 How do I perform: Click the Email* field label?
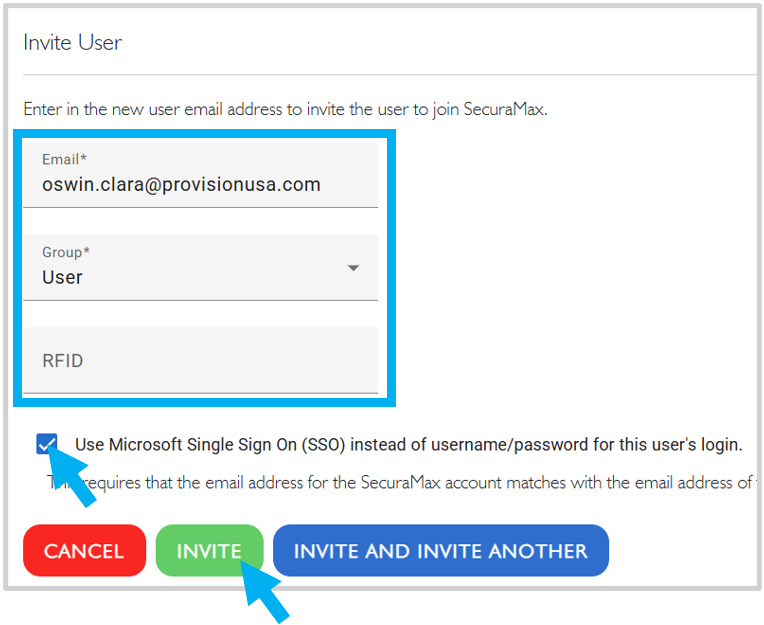64,159
